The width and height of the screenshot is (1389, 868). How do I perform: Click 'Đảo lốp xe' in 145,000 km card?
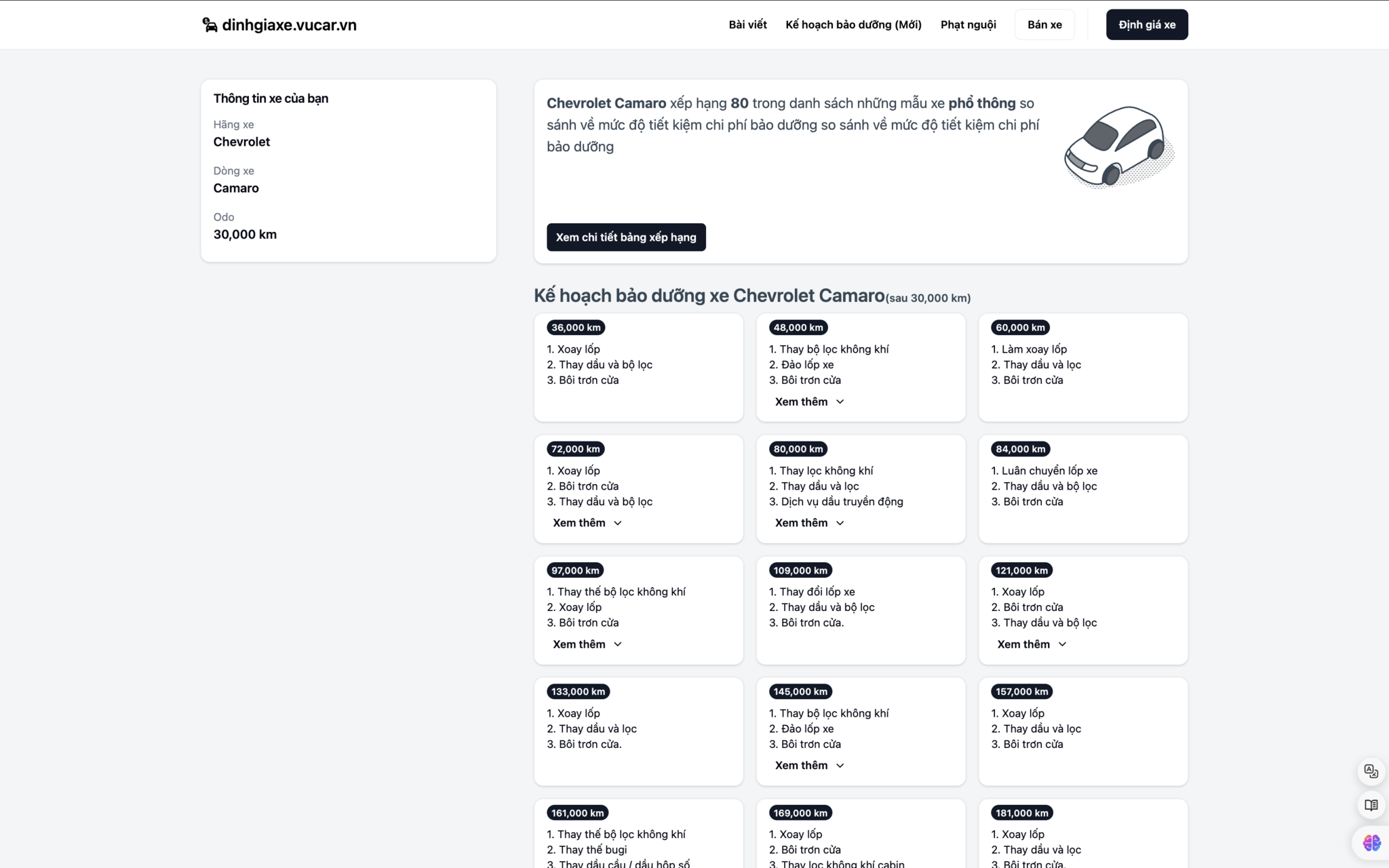click(807, 729)
